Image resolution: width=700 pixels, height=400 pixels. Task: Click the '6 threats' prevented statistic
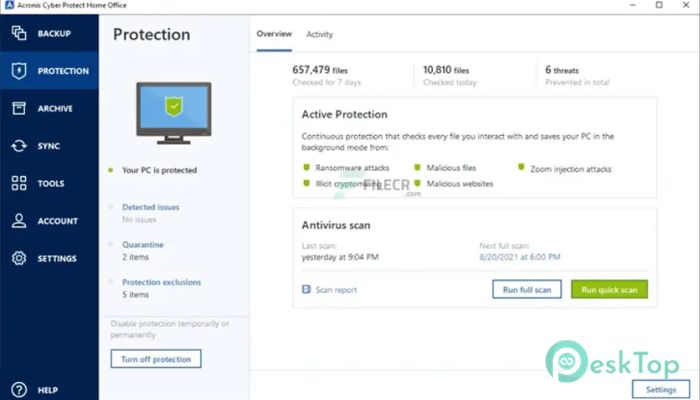[x=562, y=70]
